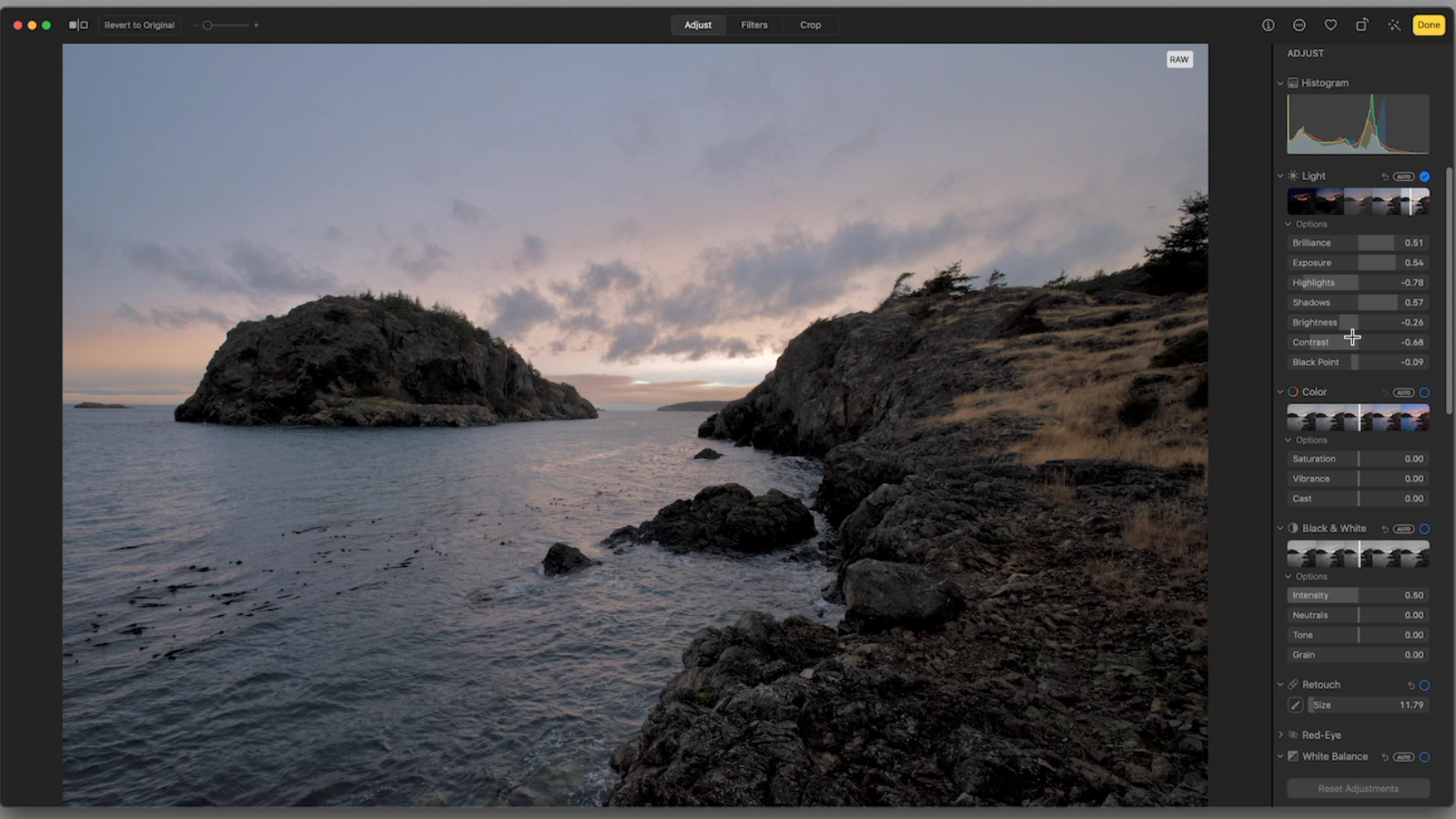Click the Red-Eye tool icon
1456x819 pixels.
pos(1293,735)
